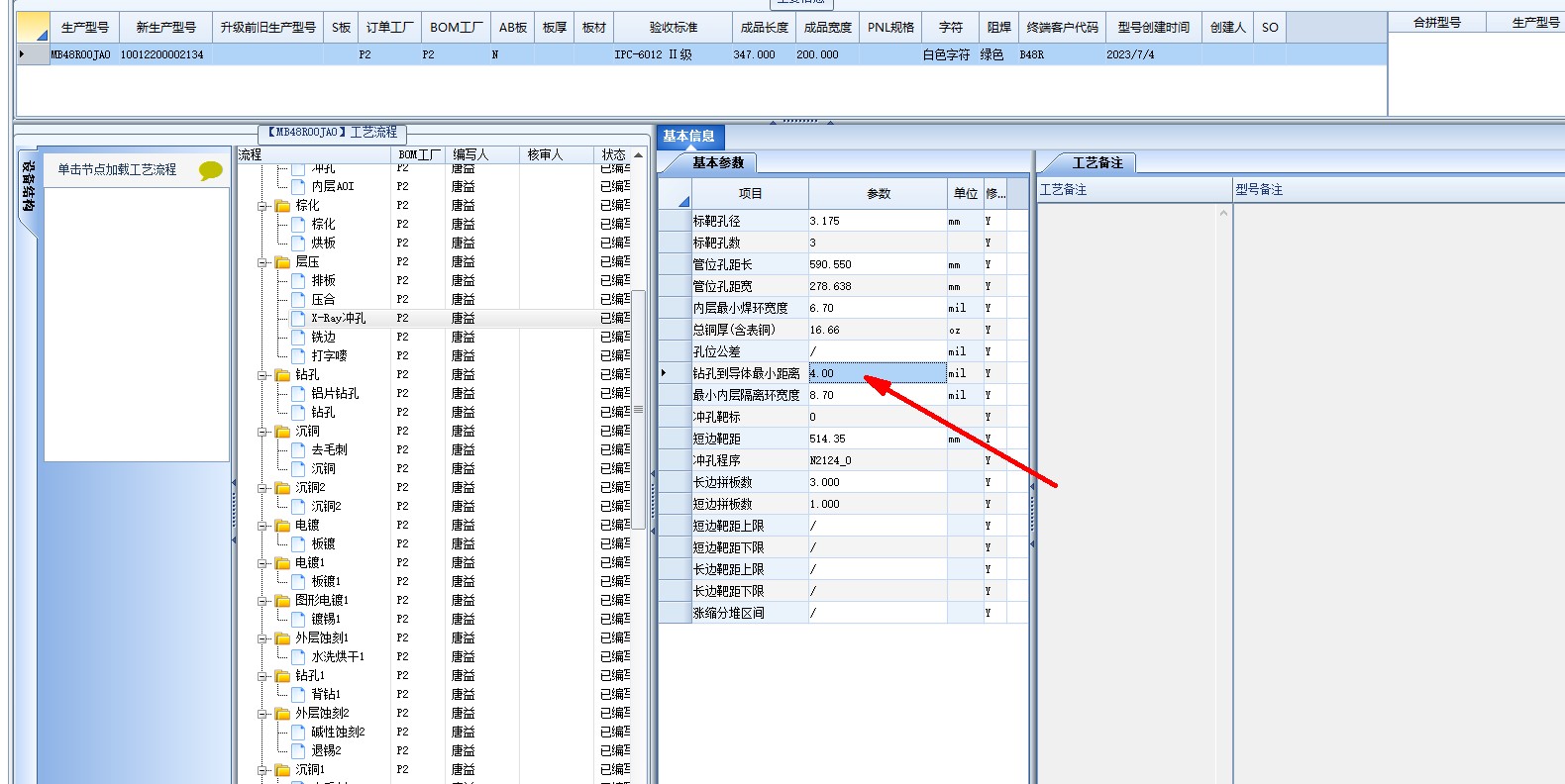Click the 项目 column header

coord(750,193)
